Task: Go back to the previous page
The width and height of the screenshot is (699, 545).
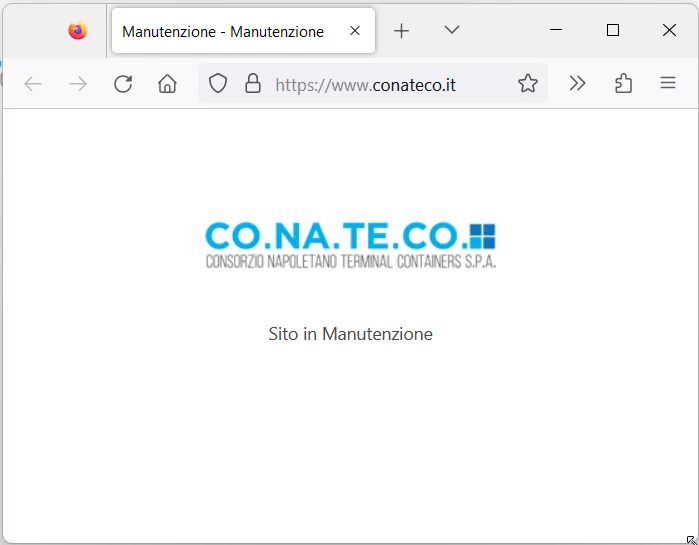Action: pos(33,84)
